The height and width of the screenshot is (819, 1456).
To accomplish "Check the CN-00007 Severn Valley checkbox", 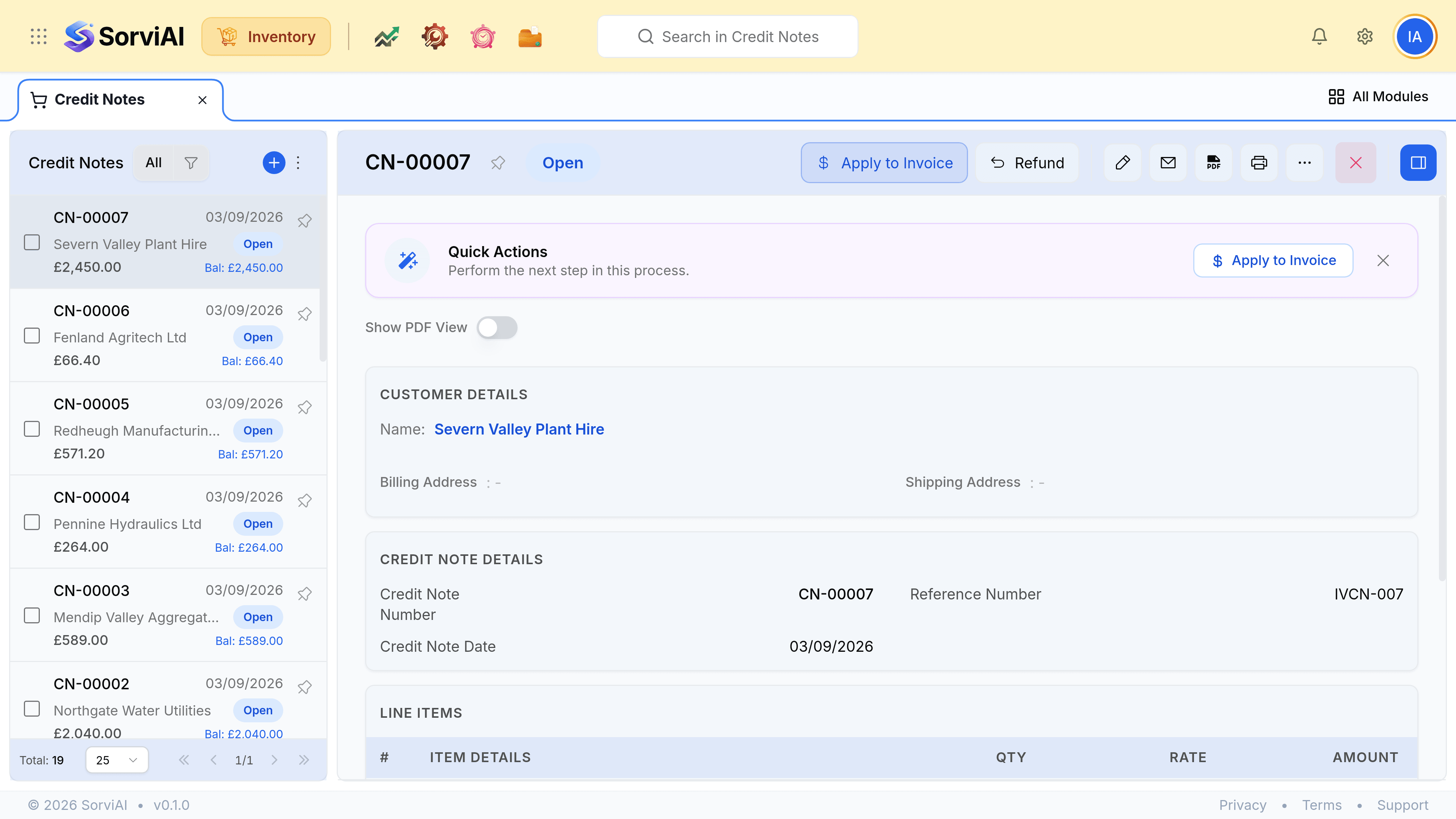I will 31,243.
